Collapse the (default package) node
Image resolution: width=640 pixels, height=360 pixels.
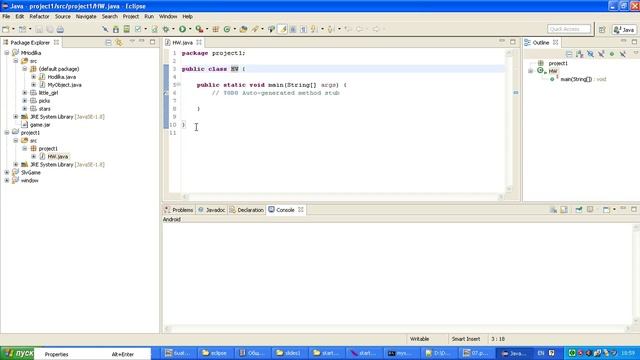(x=25, y=69)
